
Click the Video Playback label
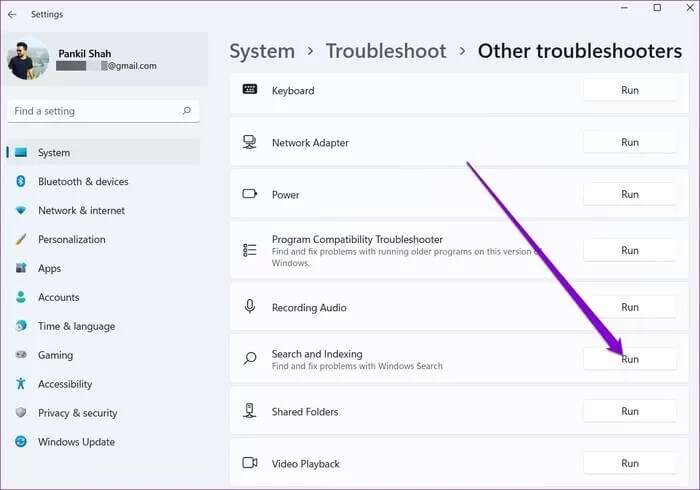tap(306, 464)
